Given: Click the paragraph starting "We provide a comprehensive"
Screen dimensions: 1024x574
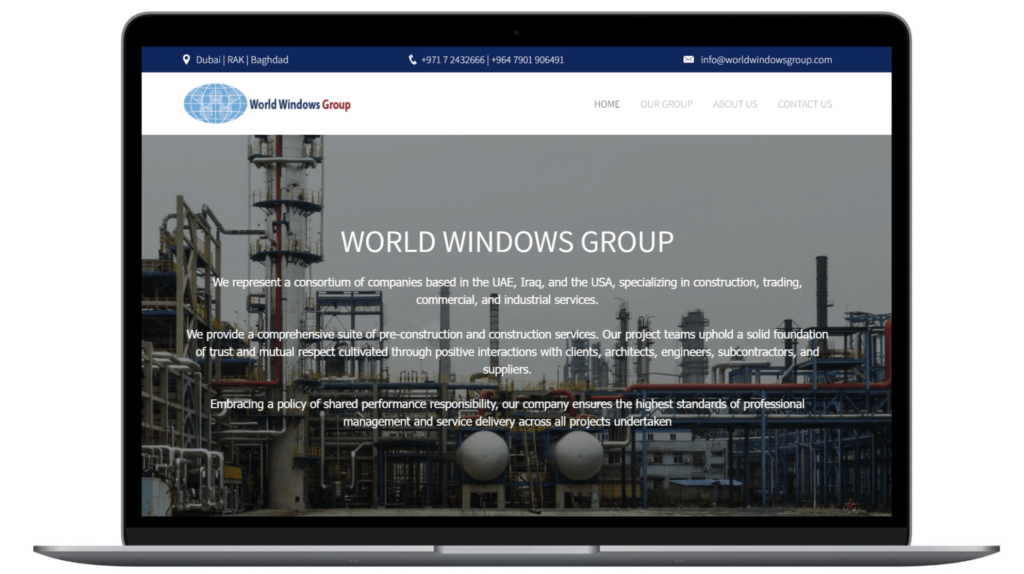Looking at the screenshot, I should pos(507,351).
